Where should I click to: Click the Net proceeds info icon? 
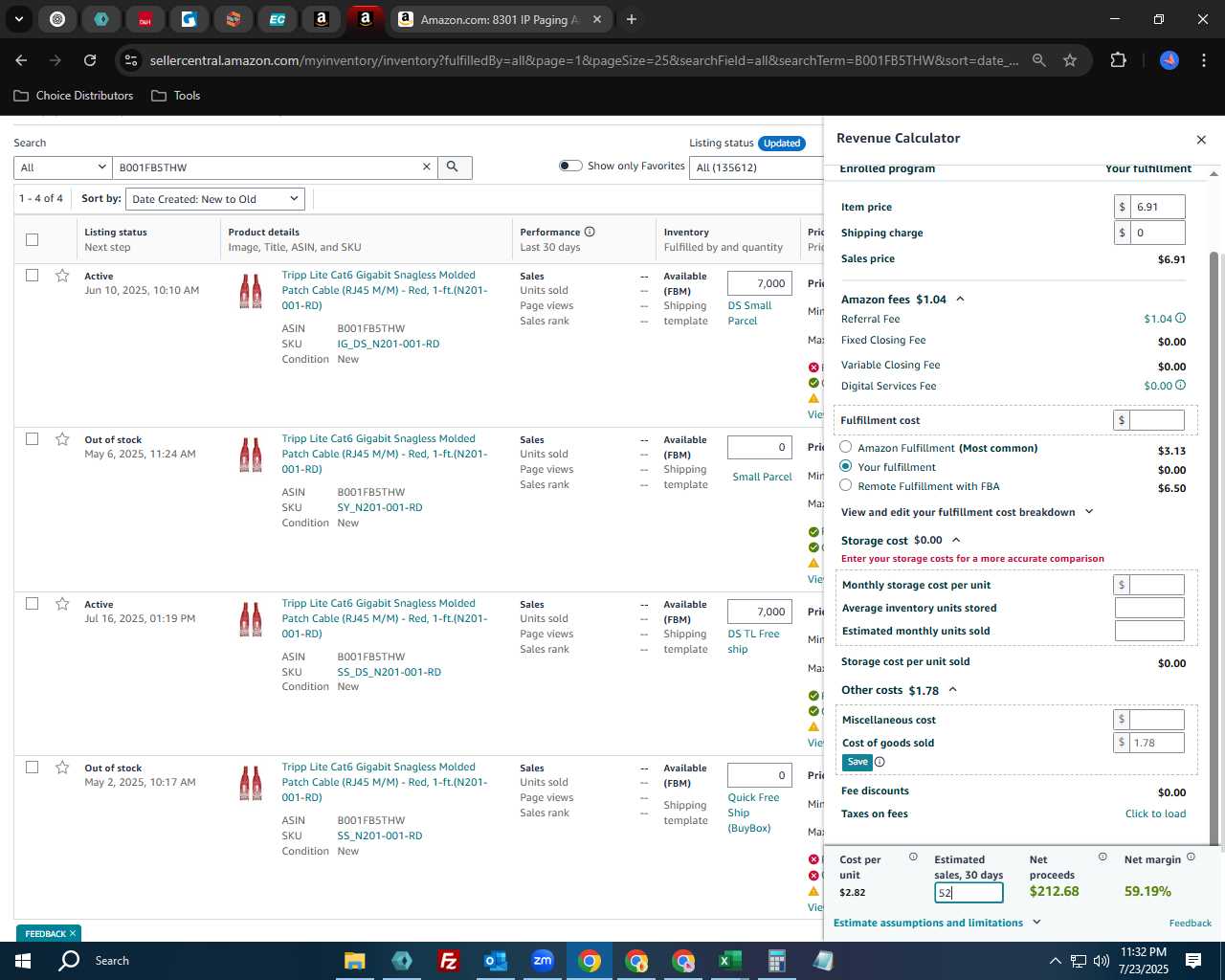pos(1102,857)
